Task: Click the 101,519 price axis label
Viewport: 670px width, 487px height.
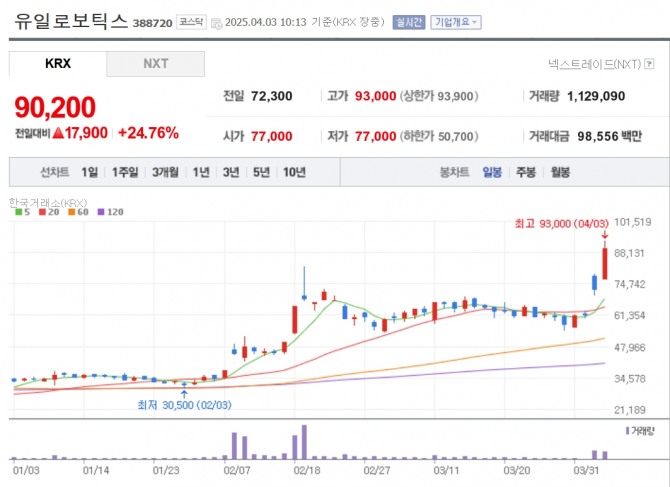Action: tap(632, 222)
